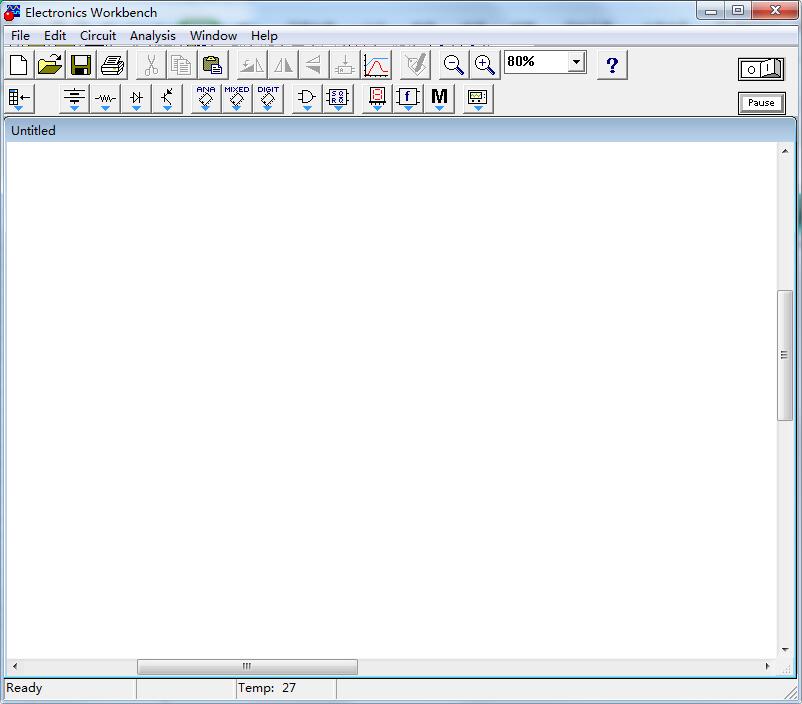Maximize the Electronics Workbench window

(738, 11)
